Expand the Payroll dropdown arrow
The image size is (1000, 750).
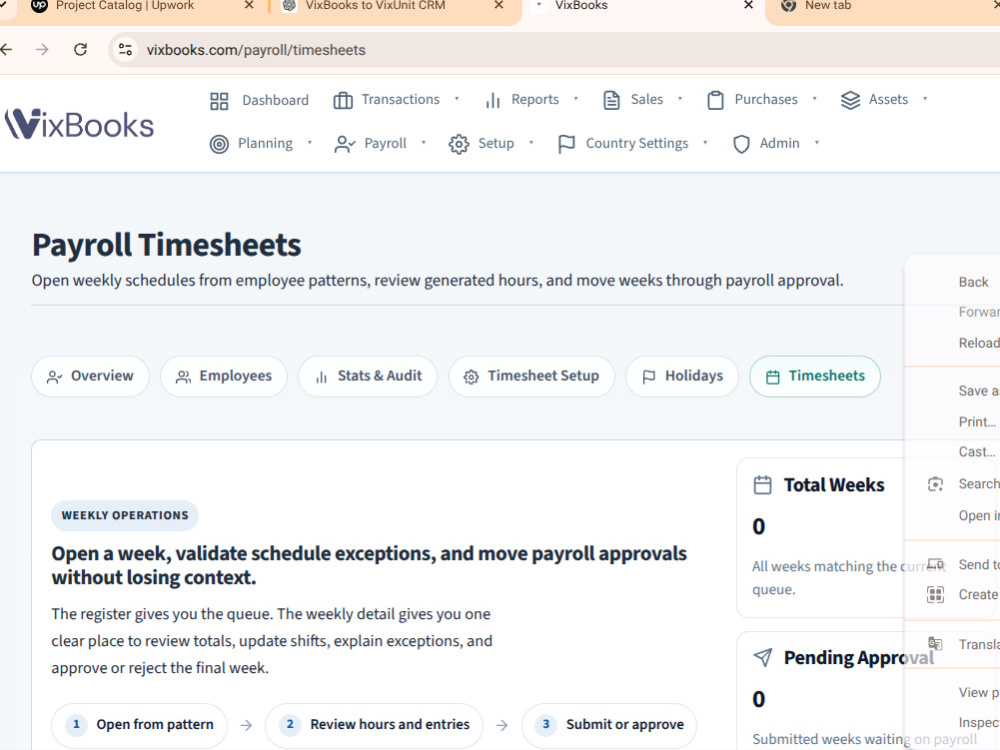point(423,143)
